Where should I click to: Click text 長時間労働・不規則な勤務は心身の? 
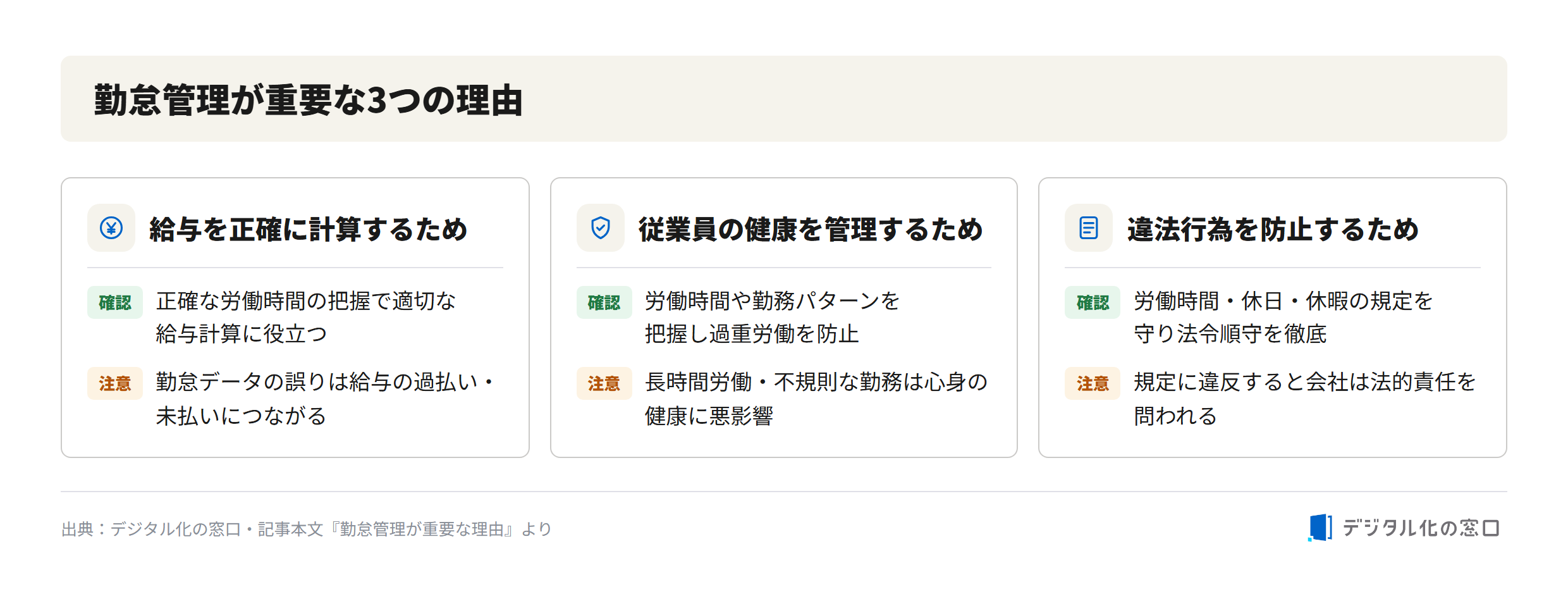816,382
